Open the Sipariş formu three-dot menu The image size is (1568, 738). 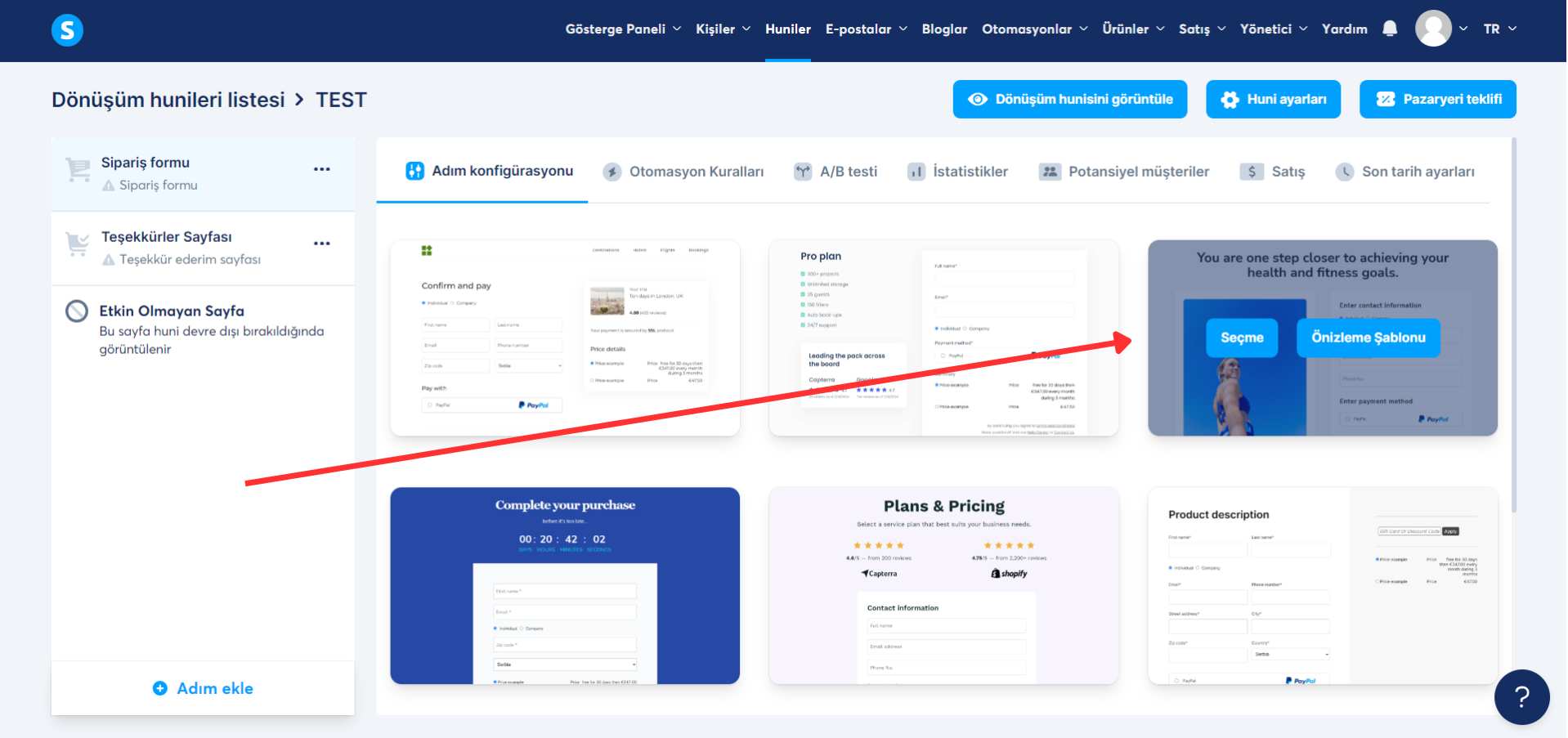click(322, 169)
